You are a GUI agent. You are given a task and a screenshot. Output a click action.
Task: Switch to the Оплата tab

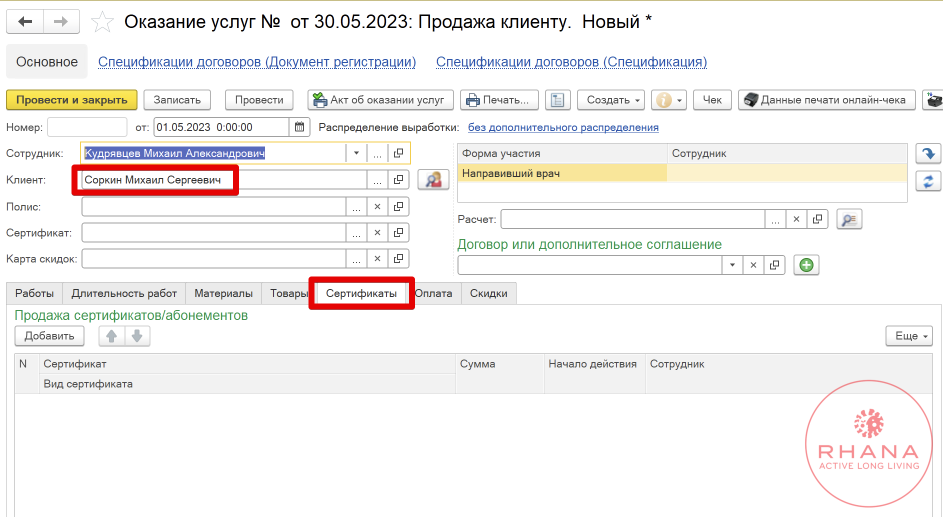coord(434,293)
